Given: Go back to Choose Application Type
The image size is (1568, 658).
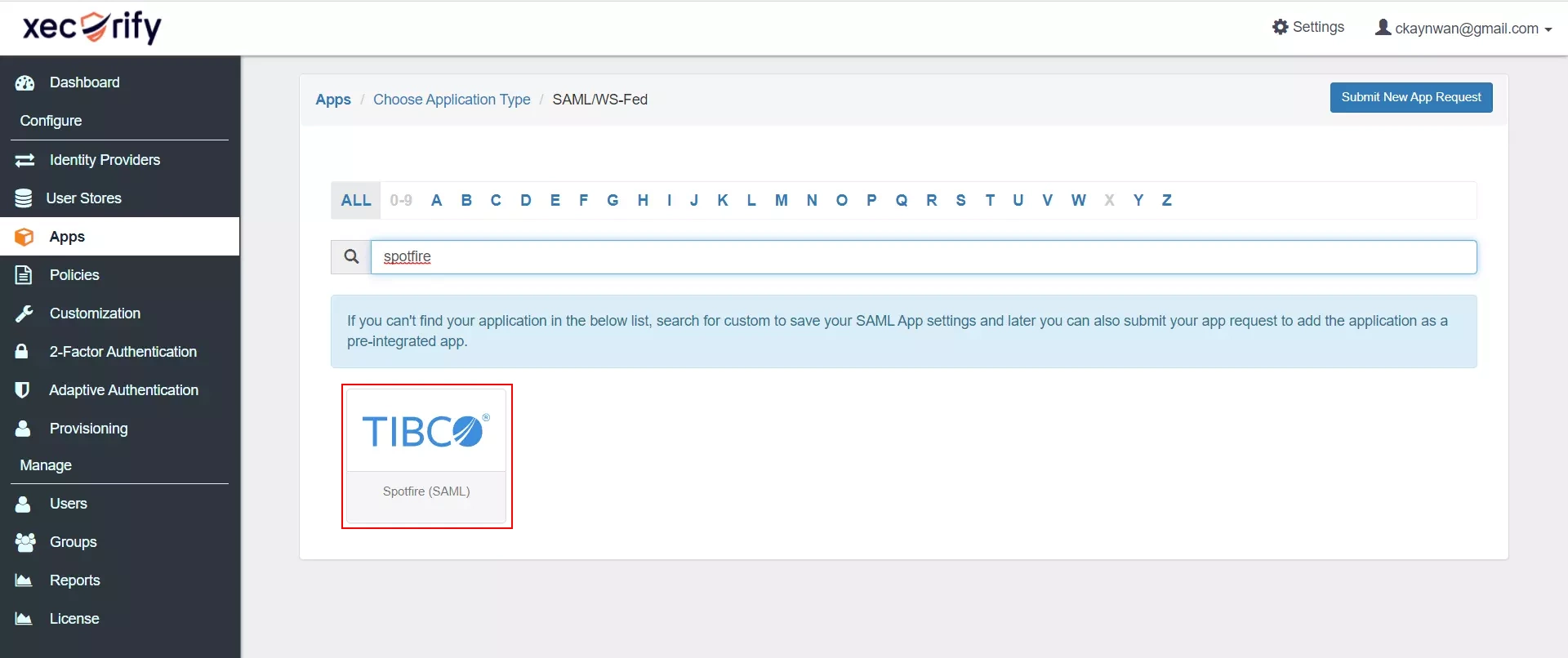Looking at the screenshot, I should pyautogui.click(x=452, y=100).
